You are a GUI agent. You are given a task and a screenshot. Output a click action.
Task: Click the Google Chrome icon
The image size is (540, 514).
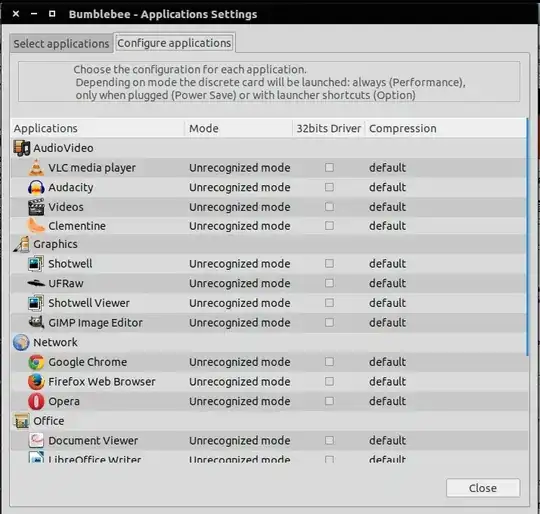click(x=36, y=362)
